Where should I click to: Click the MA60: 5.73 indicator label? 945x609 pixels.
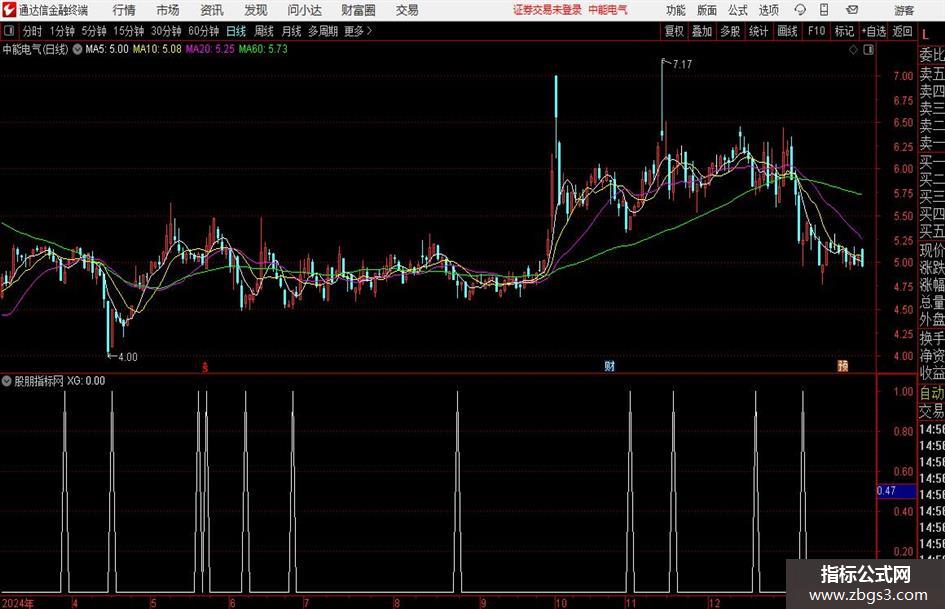coord(263,49)
